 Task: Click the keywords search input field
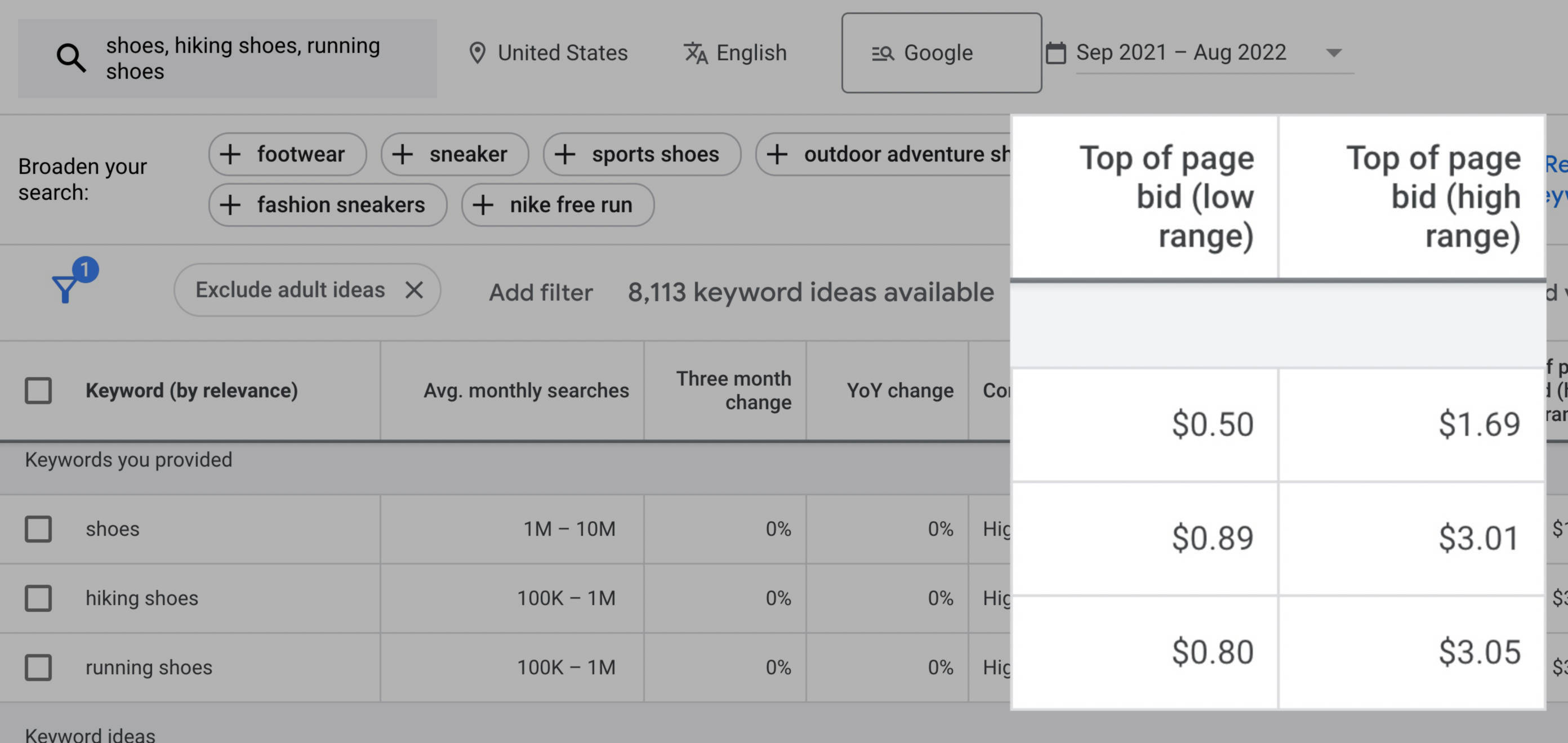(x=243, y=57)
